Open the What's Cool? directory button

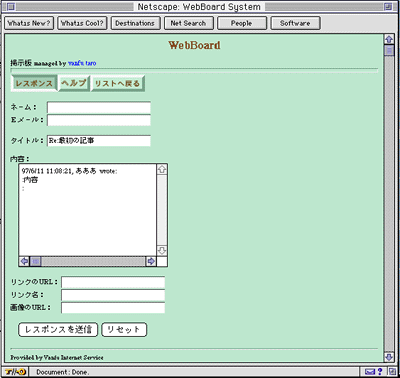[82, 23]
